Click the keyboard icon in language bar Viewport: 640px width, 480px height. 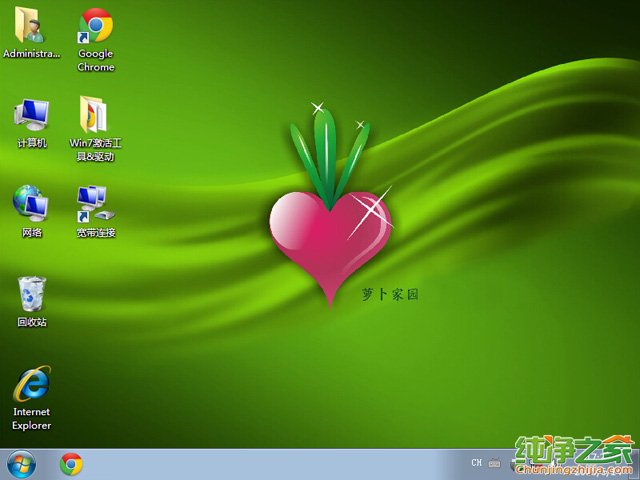point(495,463)
